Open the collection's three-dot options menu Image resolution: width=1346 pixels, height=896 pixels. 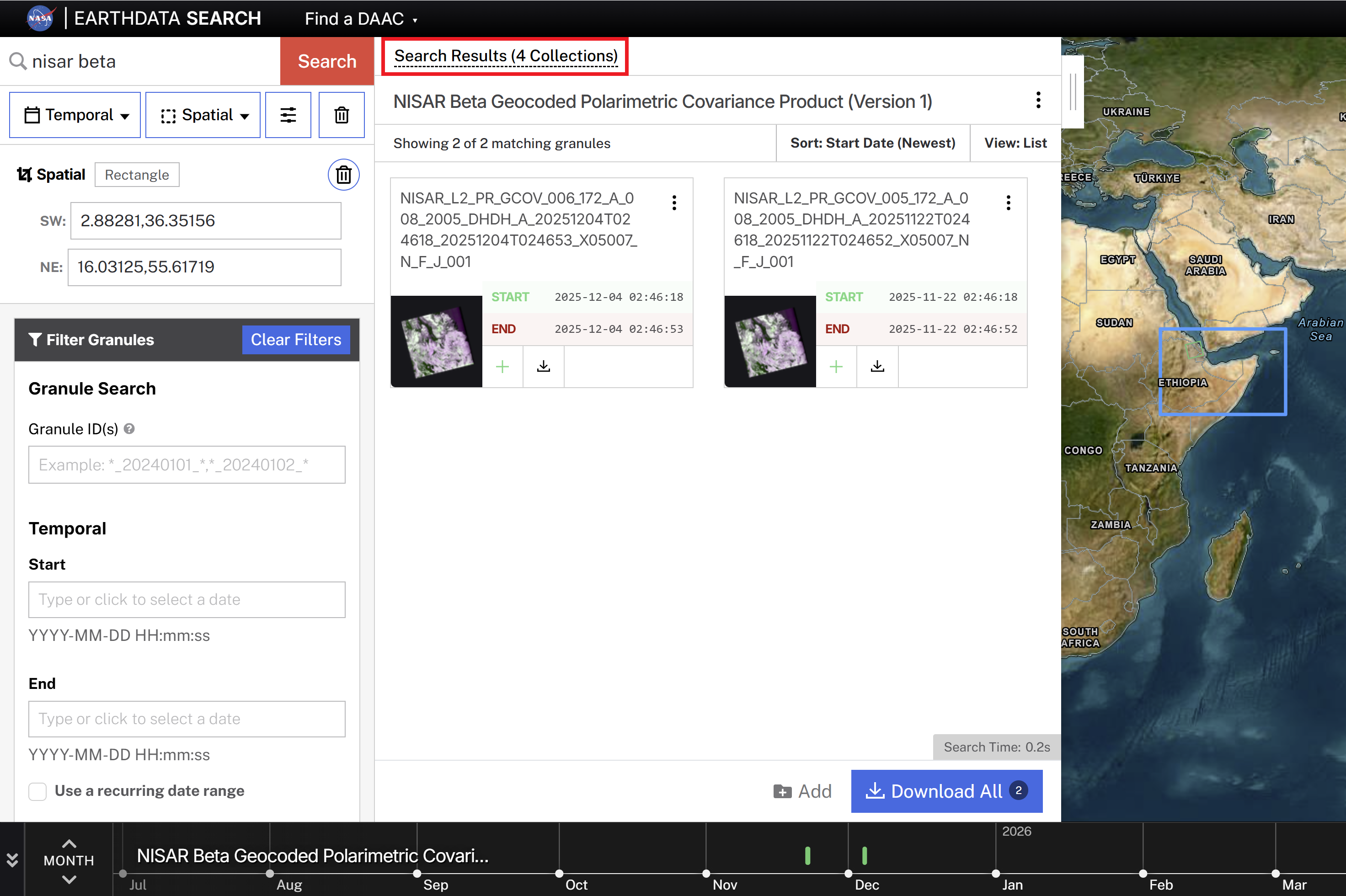point(1038,101)
